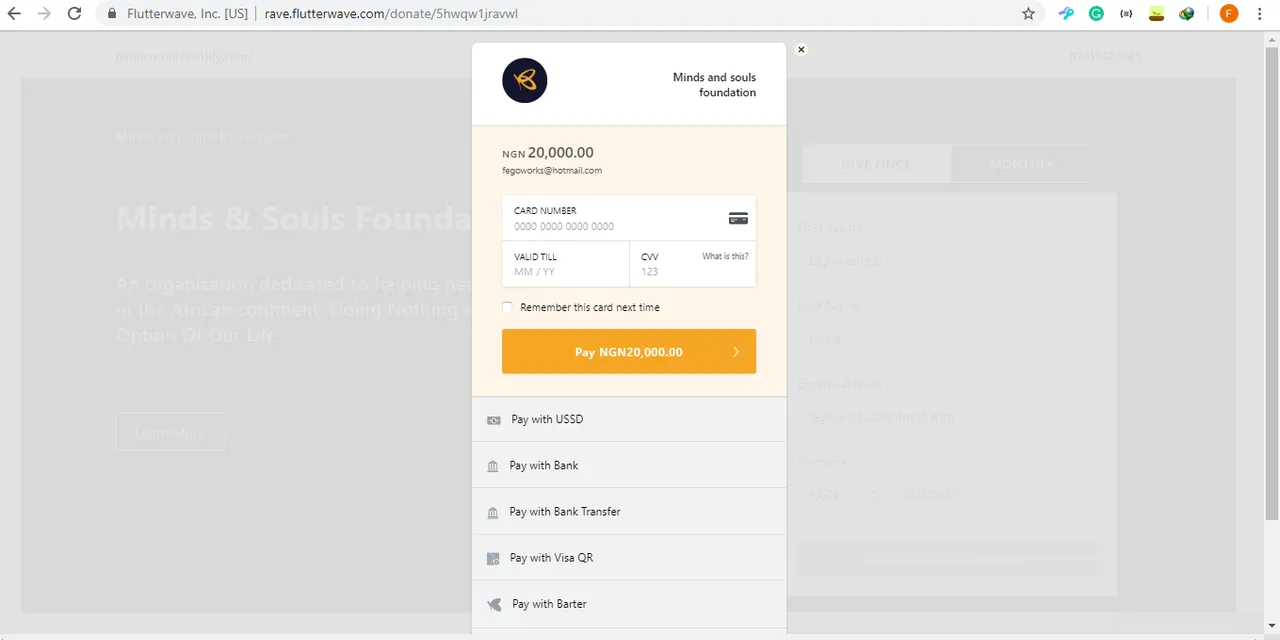Select Pay with Visa QR option
Image resolution: width=1280 pixels, height=640 pixels.
[x=629, y=557]
